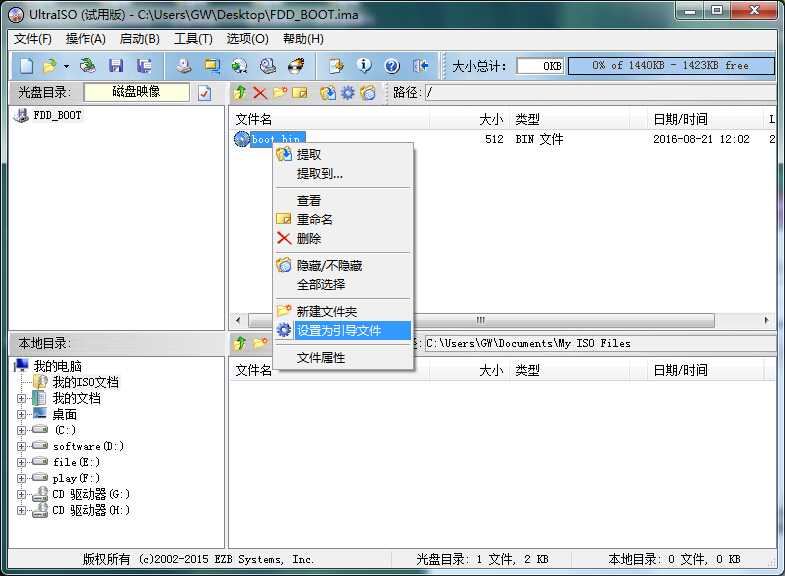Click the Hide file icon in image toolbar
The height and width of the screenshot is (576, 785).
click(x=368, y=93)
